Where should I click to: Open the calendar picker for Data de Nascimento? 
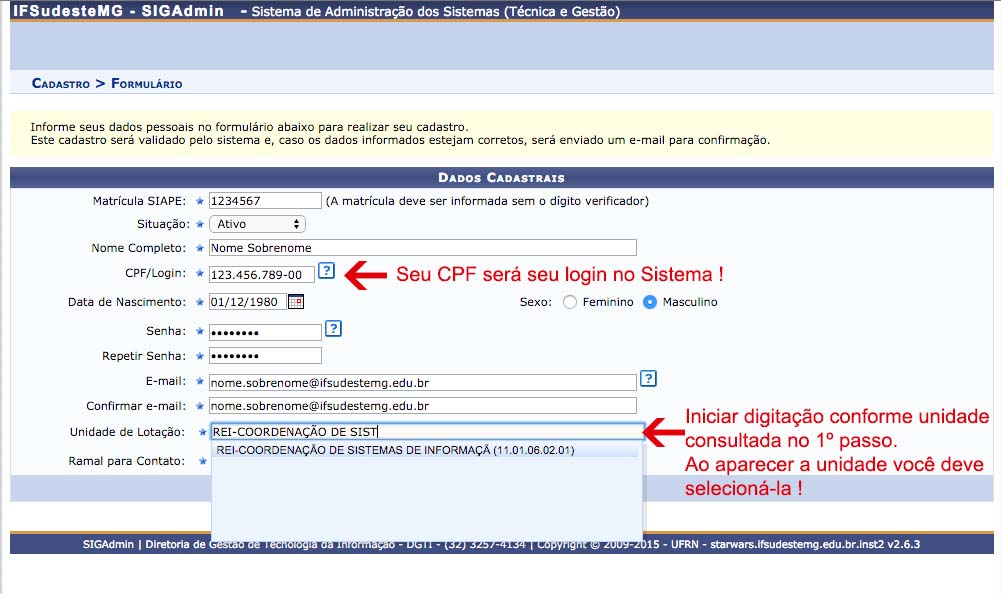(x=296, y=301)
